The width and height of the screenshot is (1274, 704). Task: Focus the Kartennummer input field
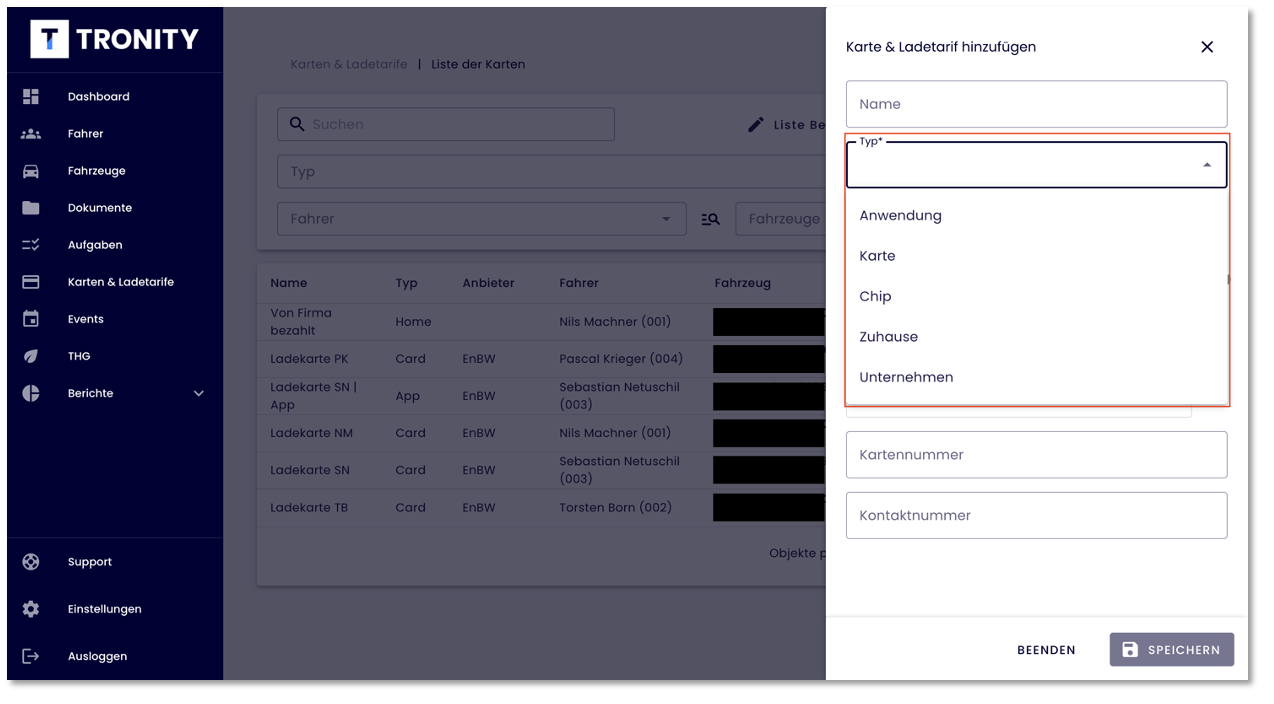[x=1036, y=455]
